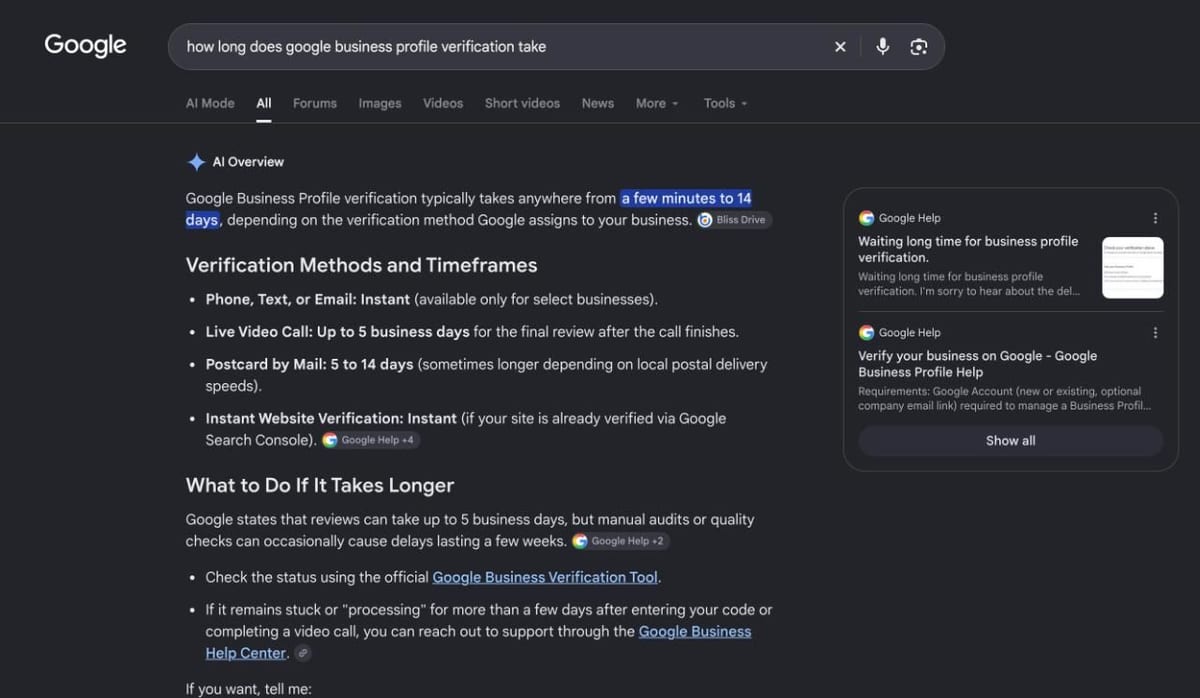Click 'Postcard by Mail: 5 to 14 days' text

[x=309, y=364]
